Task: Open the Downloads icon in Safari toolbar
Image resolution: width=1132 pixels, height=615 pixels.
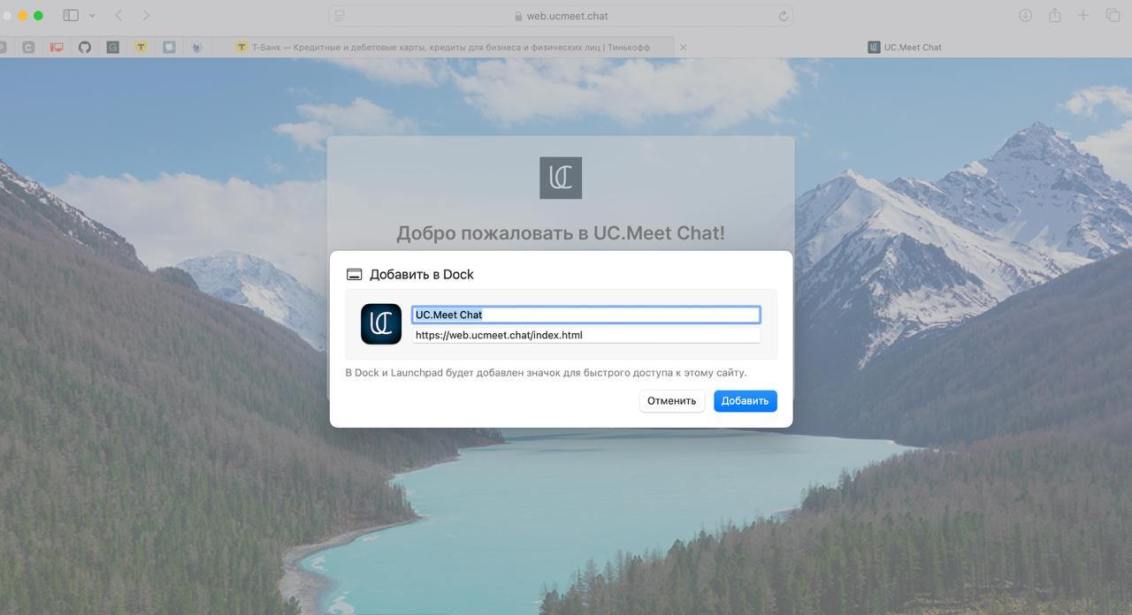Action: (1024, 15)
